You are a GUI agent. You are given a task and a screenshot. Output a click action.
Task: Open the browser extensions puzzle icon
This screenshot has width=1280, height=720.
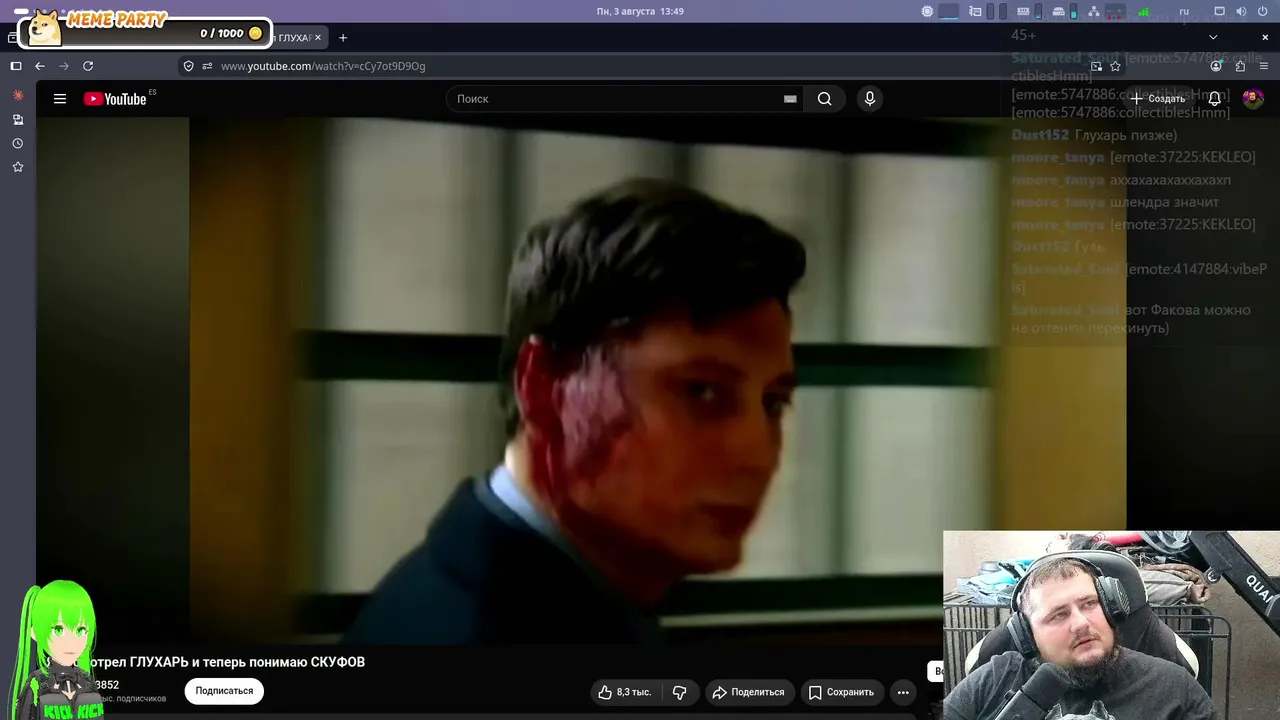point(1240,66)
